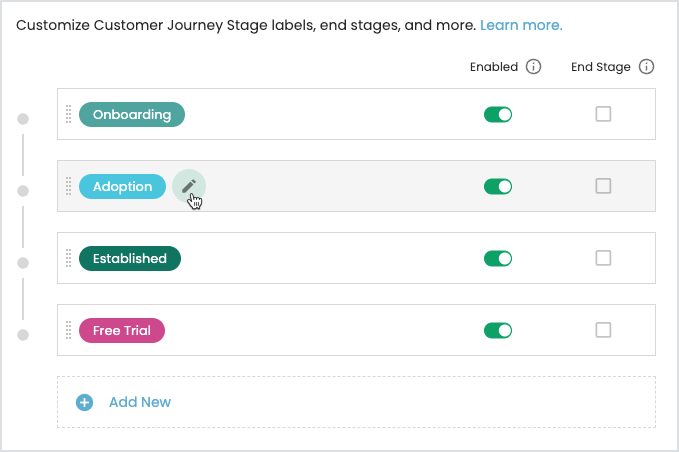Click the End Stage column info icon
The height and width of the screenshot is (452, 679).
coord(646,67)
